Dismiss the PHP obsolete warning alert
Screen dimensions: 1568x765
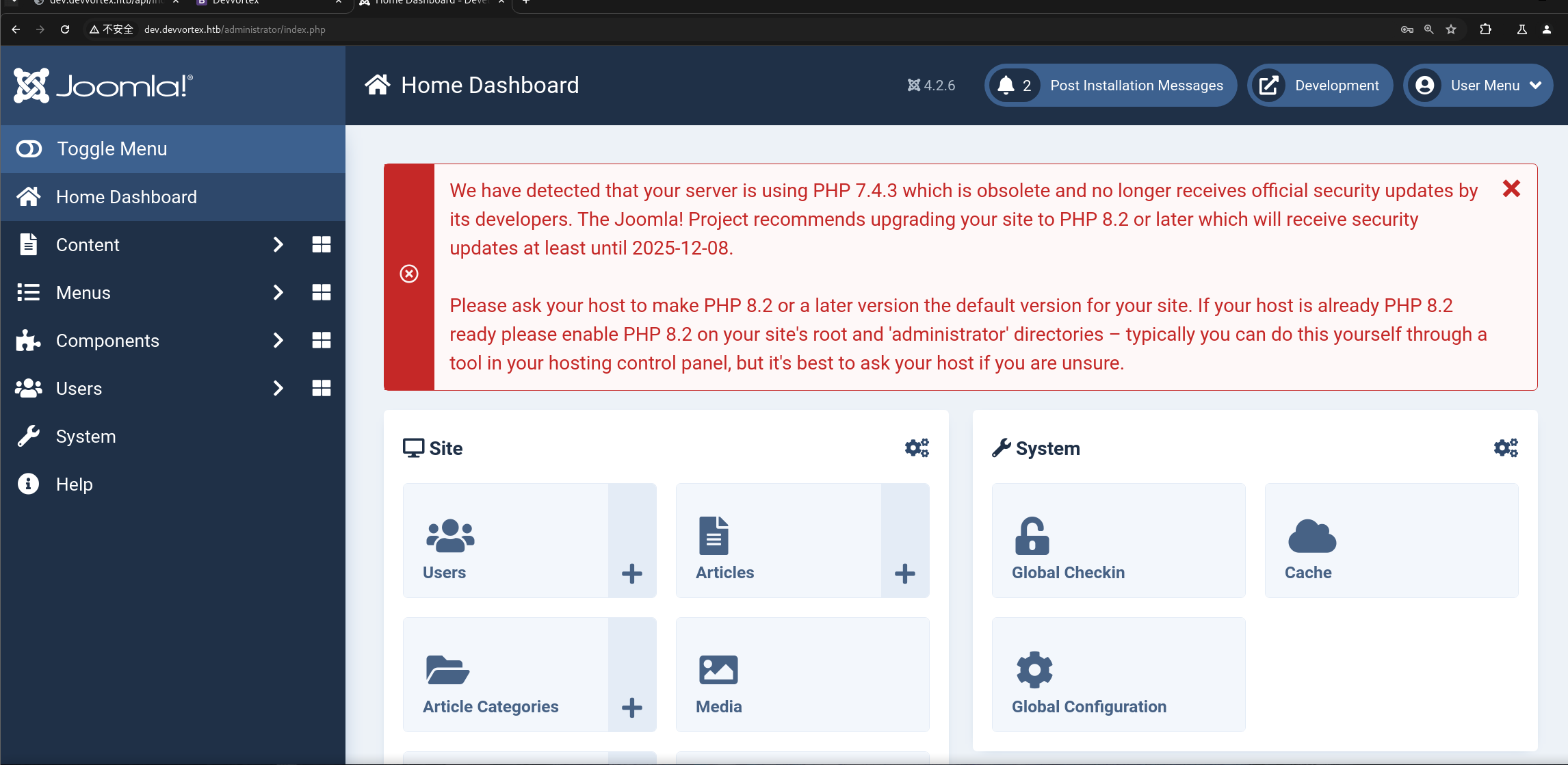coord(1511,189)
